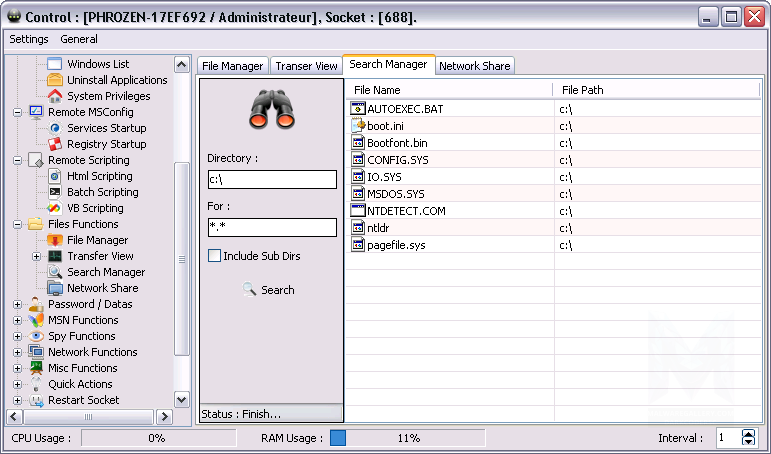
Task: Expand the Password / Datas node
Action: [18, 304]
